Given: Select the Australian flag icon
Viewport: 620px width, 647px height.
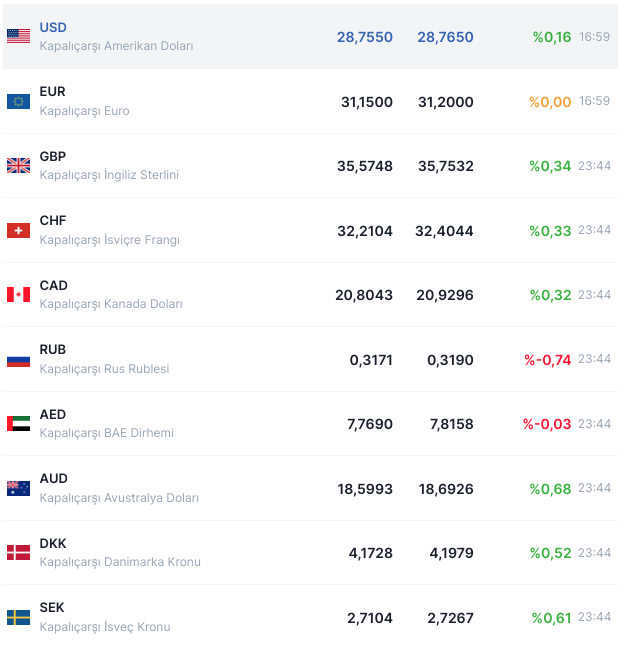Looking at the screenshot, I should [18, 488].
